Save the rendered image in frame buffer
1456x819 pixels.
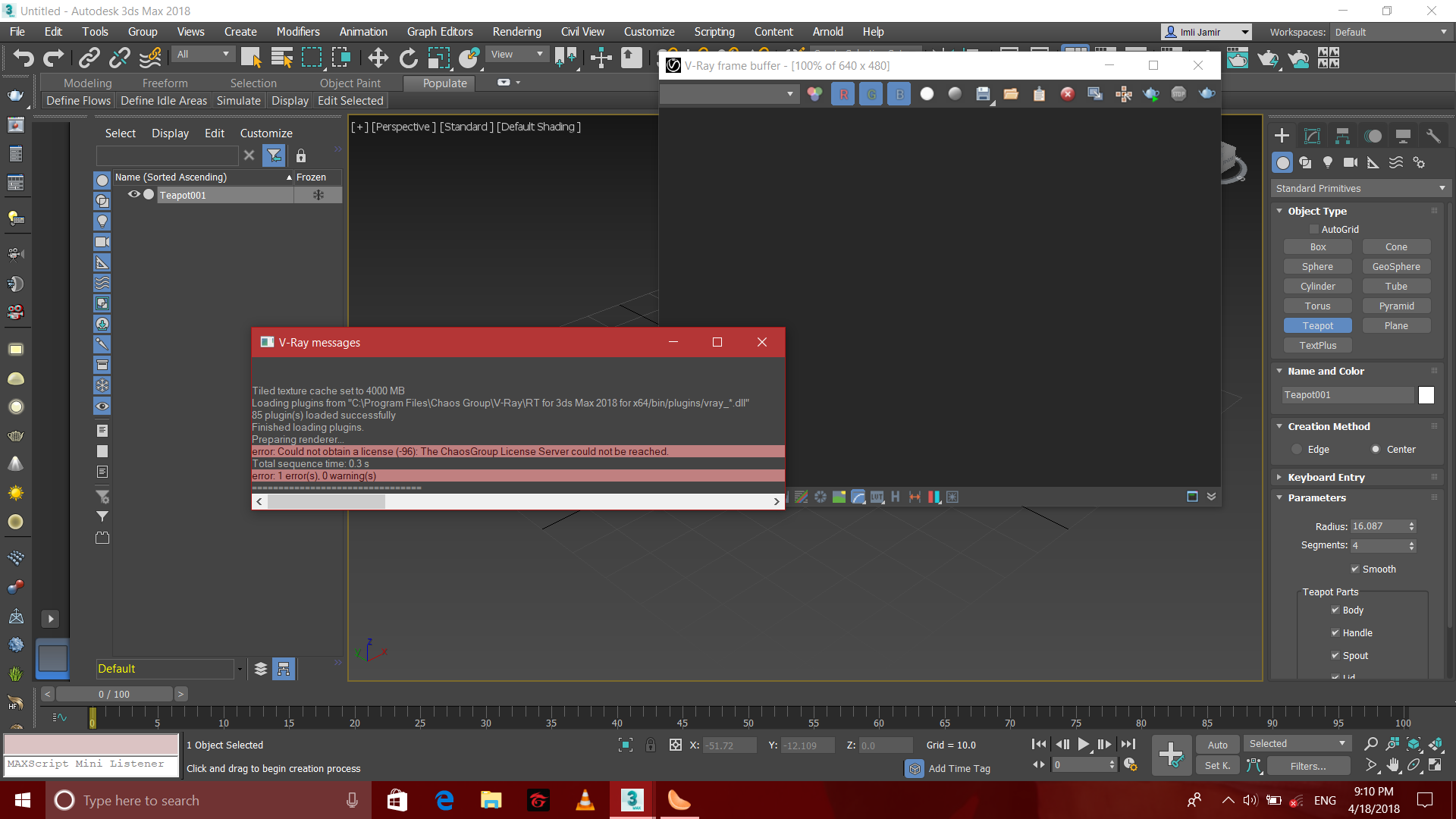pyautogui.click(x=983, y=93)
